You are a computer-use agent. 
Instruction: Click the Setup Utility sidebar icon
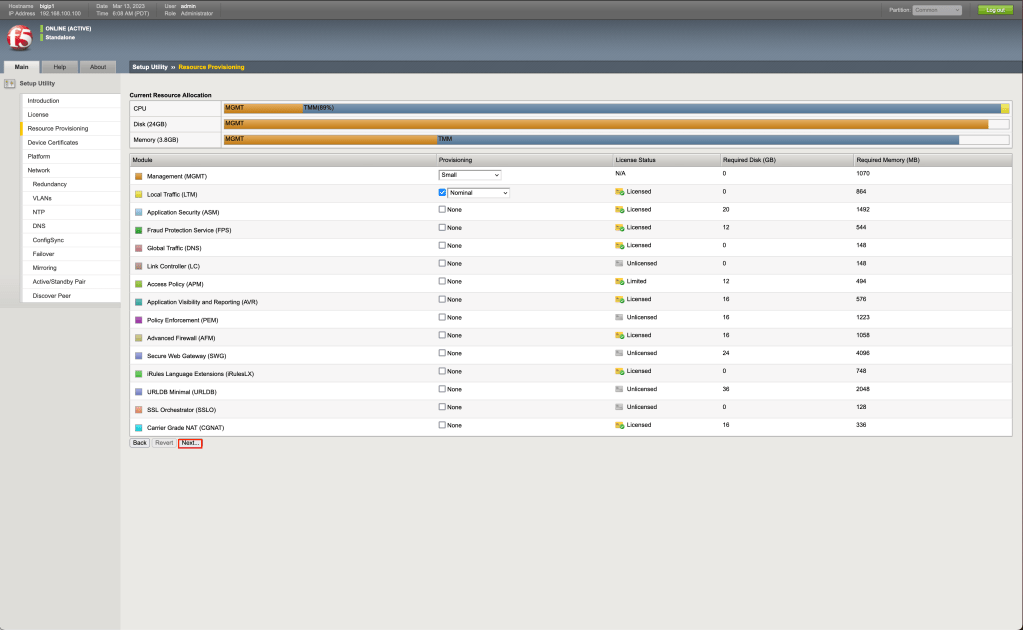click(x=10, y=83)
